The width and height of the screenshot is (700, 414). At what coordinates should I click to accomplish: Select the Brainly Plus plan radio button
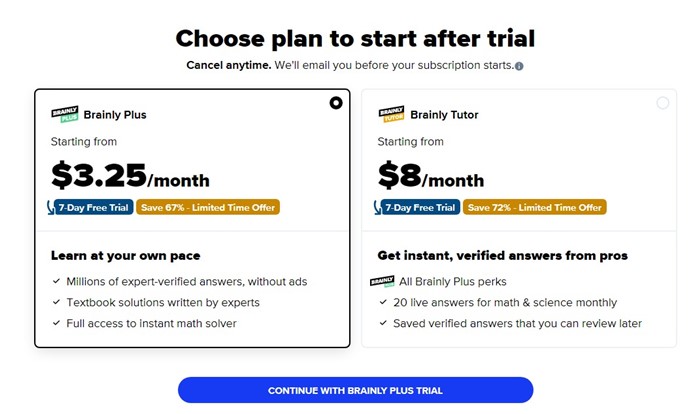point(335,102)
